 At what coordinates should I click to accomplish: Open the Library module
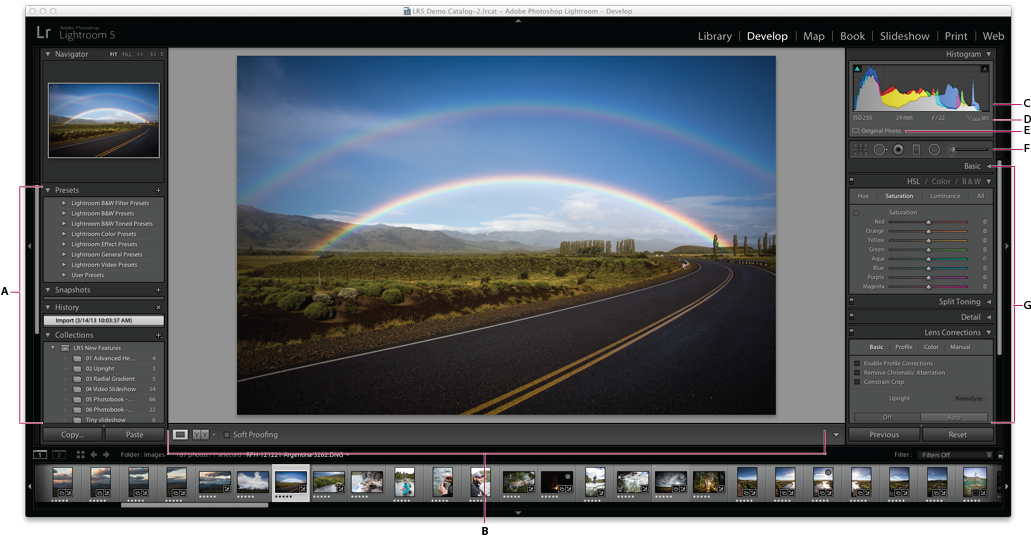(715, 36)
